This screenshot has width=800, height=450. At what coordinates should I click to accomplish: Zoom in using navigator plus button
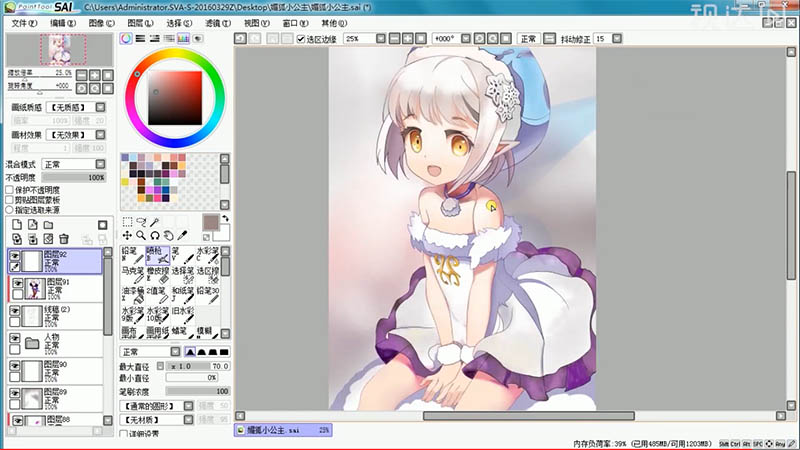(x=95, y=75)
